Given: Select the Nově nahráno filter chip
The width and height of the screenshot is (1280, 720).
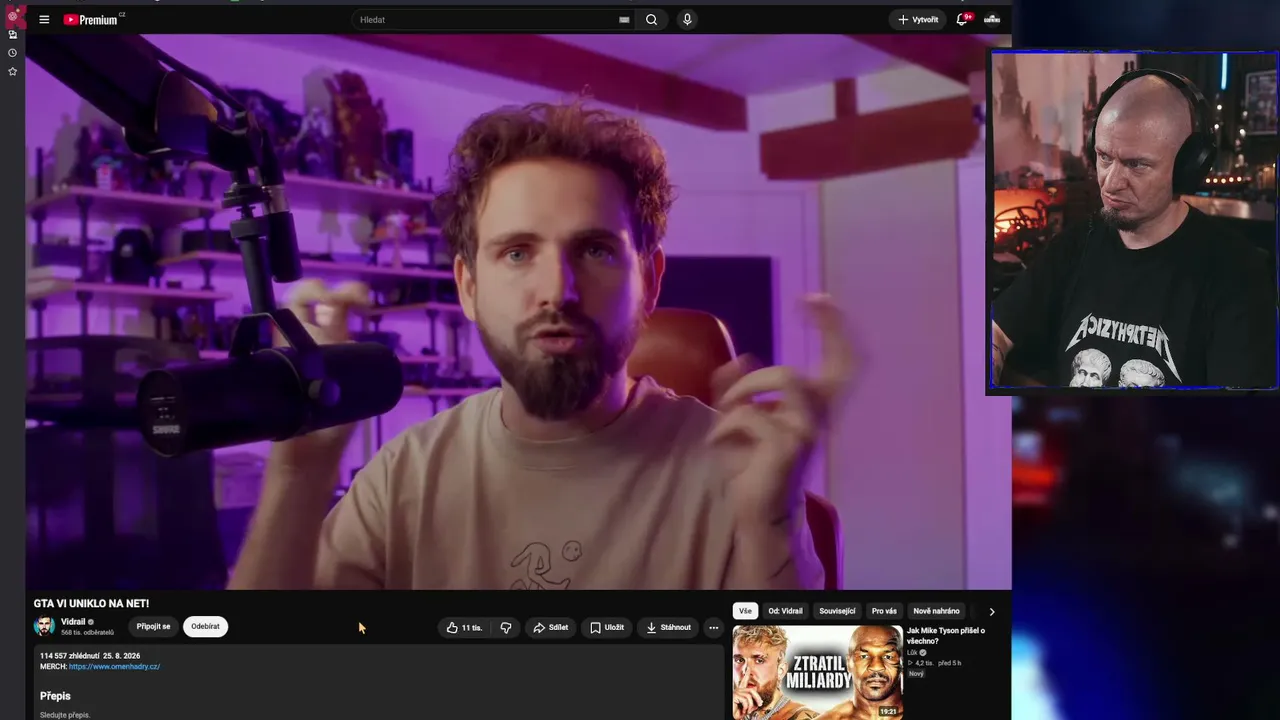Looking at the screenshot, I should [x=936, y=611].
